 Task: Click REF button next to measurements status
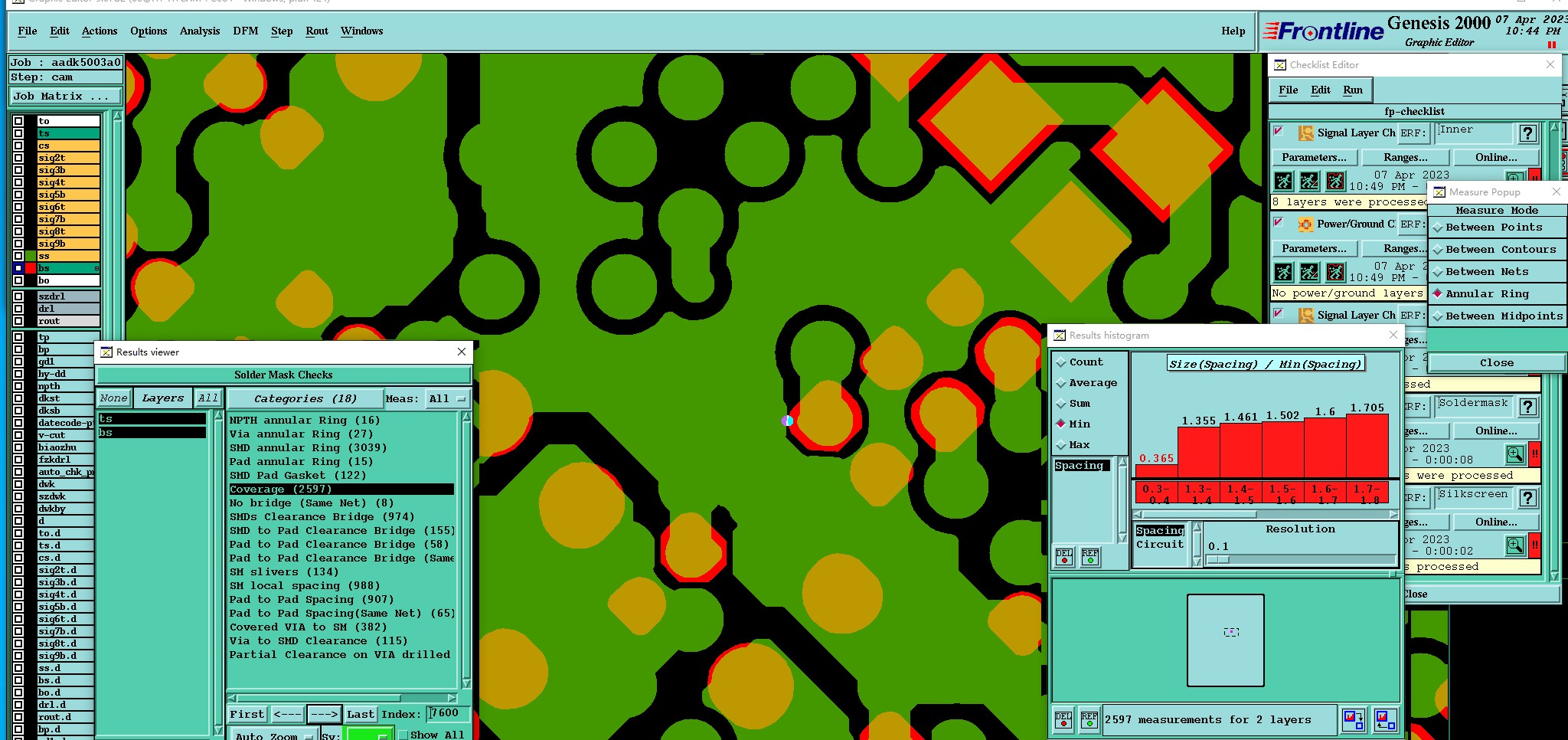click(x=1089, y=720)
